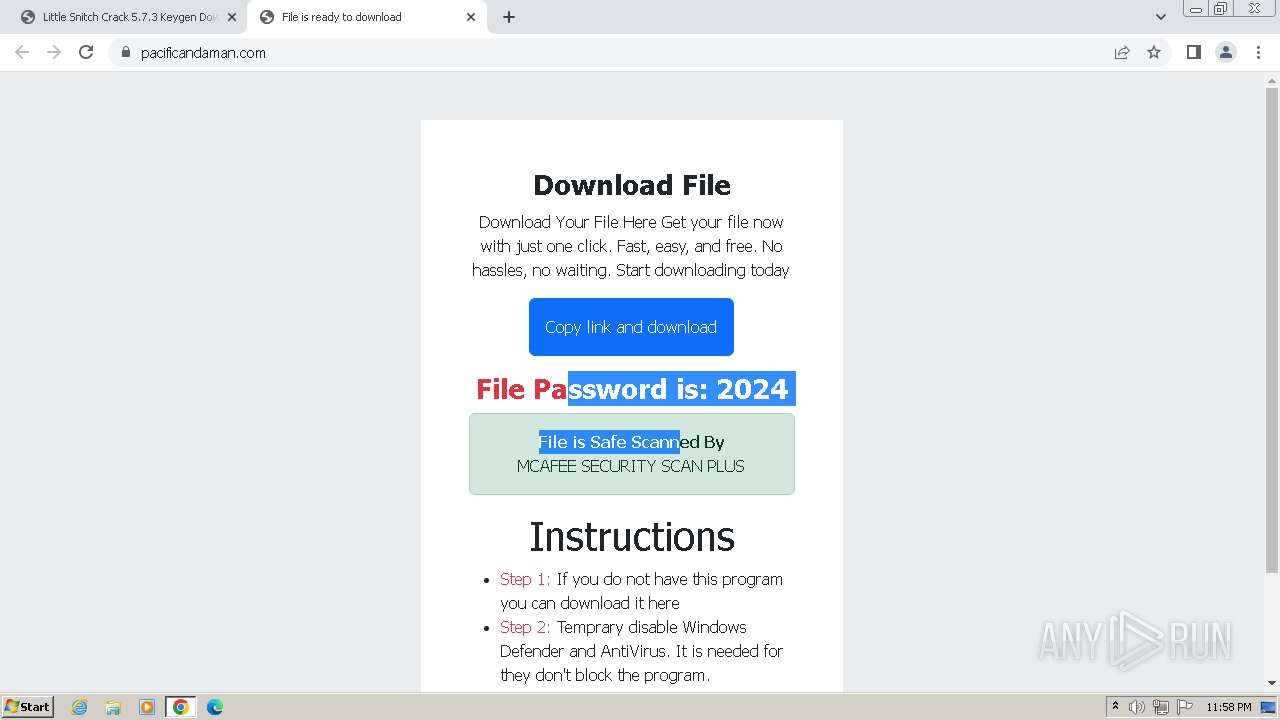This screenshot has height=720, width=1280.
Task: Click the Step 1: label
Action: (x=525, y=579)
